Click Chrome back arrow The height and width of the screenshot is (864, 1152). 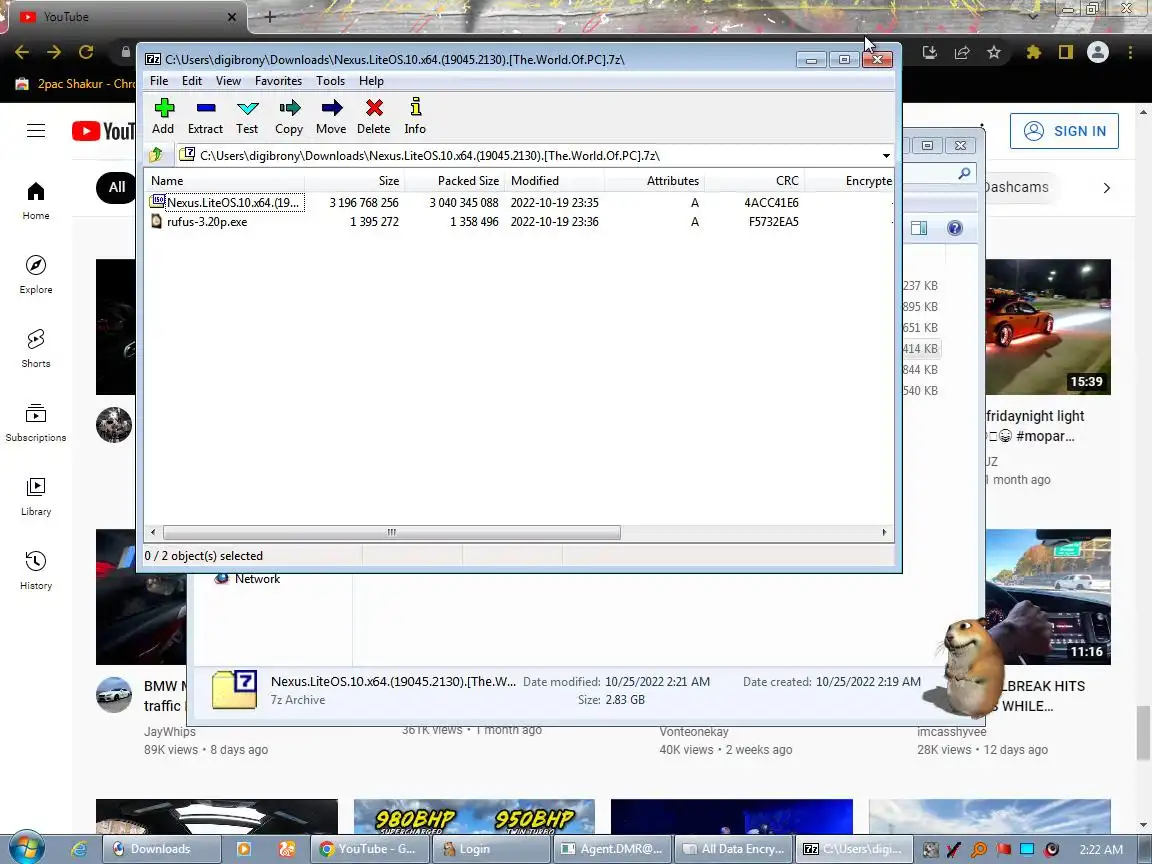22,52
